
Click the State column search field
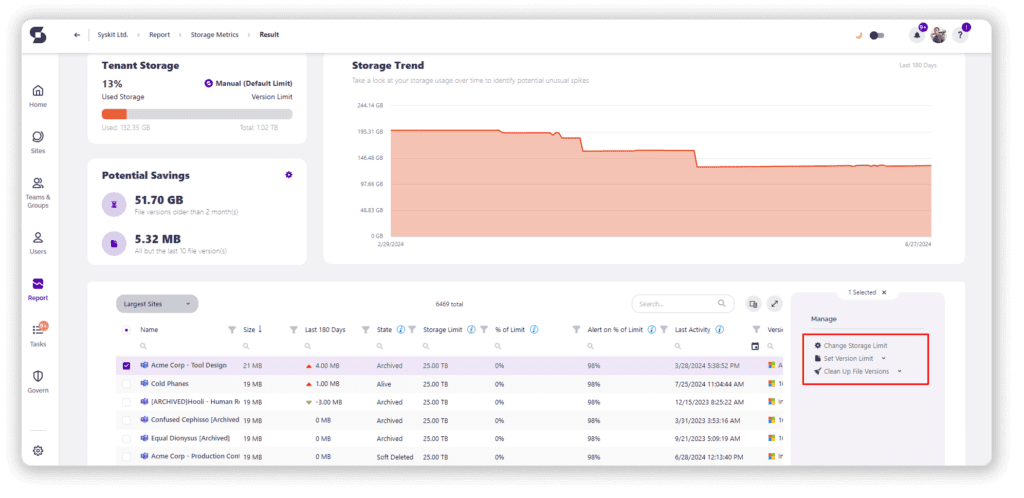point(396,346)
